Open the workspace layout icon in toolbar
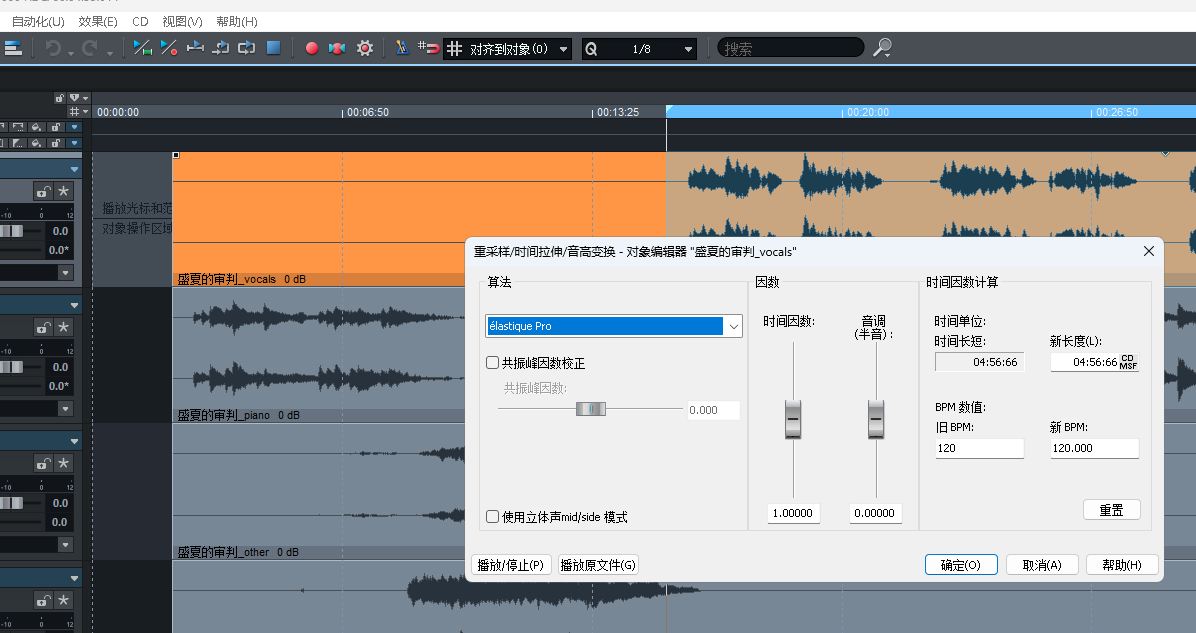Viewport: 1196px width, 633px height. (x=13, y=48)
